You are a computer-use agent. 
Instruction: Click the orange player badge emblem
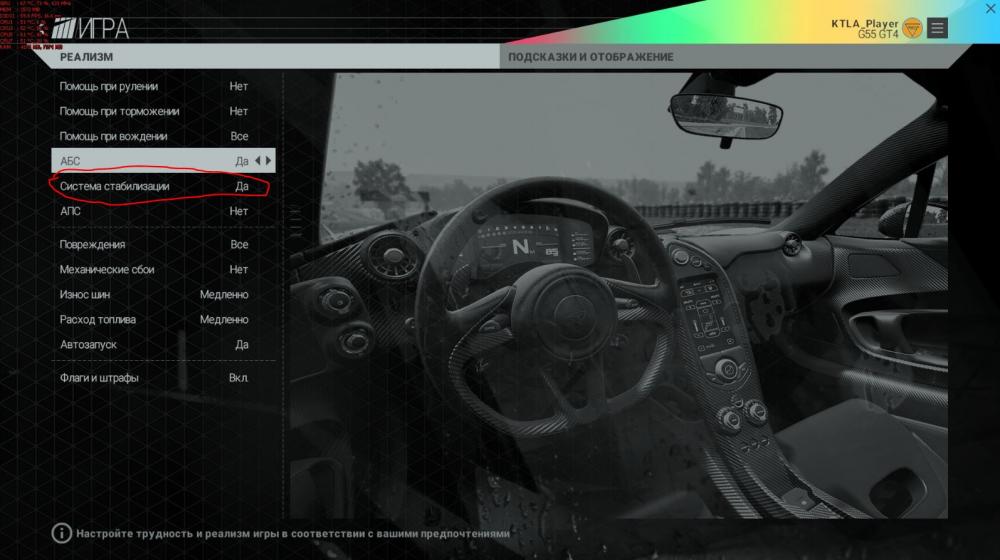click(911, 29)
